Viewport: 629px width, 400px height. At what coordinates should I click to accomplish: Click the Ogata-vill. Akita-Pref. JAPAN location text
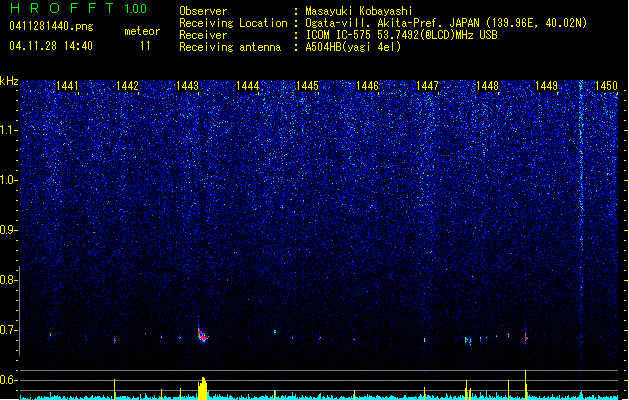[446, 23]
